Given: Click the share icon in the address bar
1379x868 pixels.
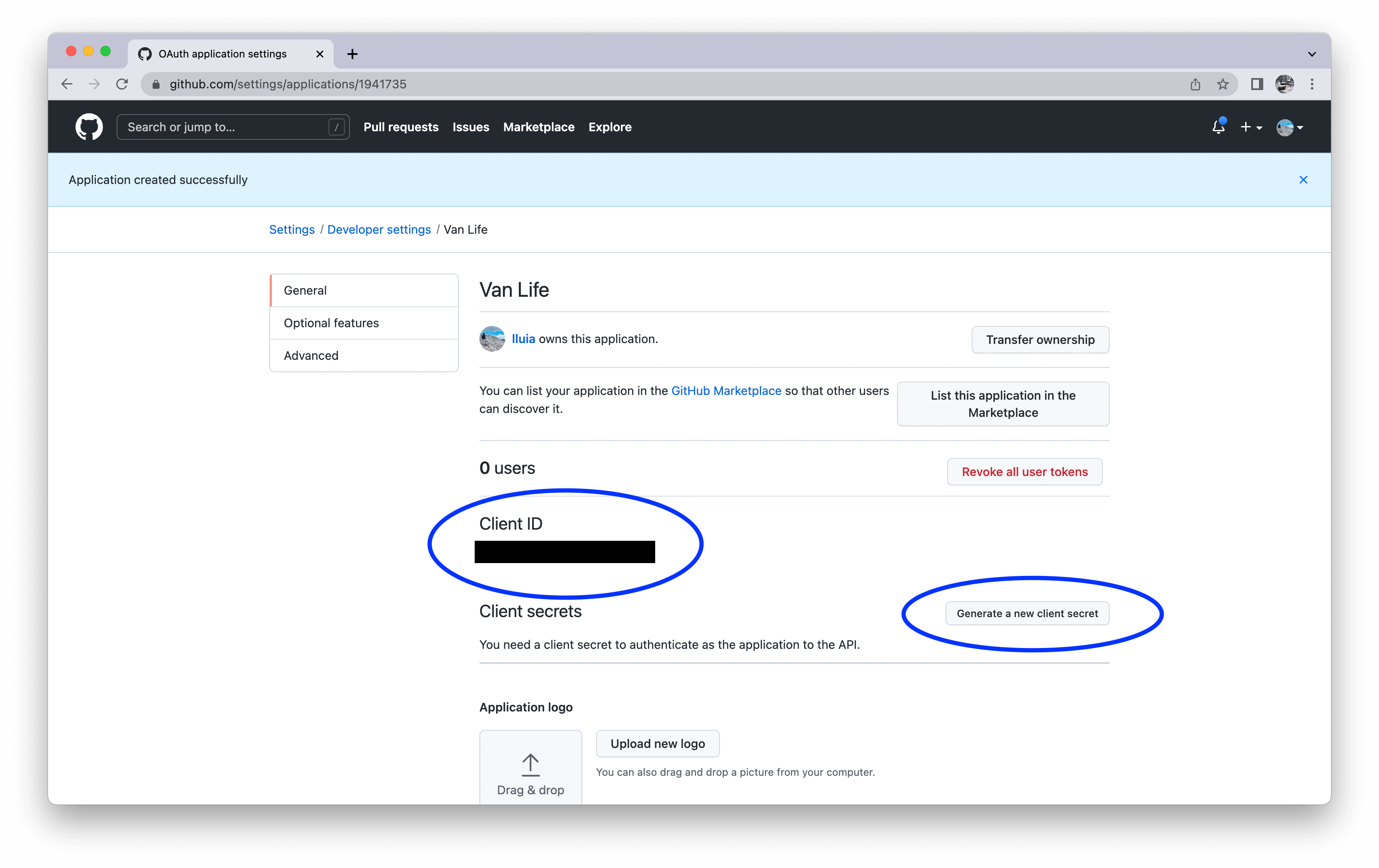Looking at the screenshot, I should point(1195,84).
